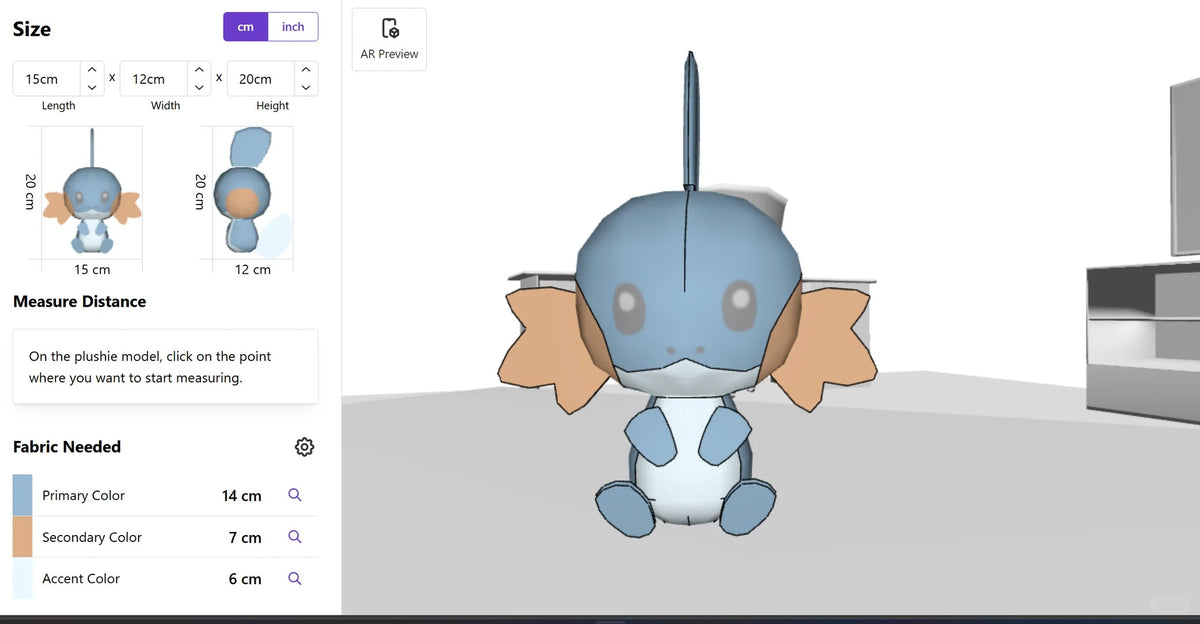
Task: Click magnifier next to Secondary Color
Action: [x=294, y=537]
